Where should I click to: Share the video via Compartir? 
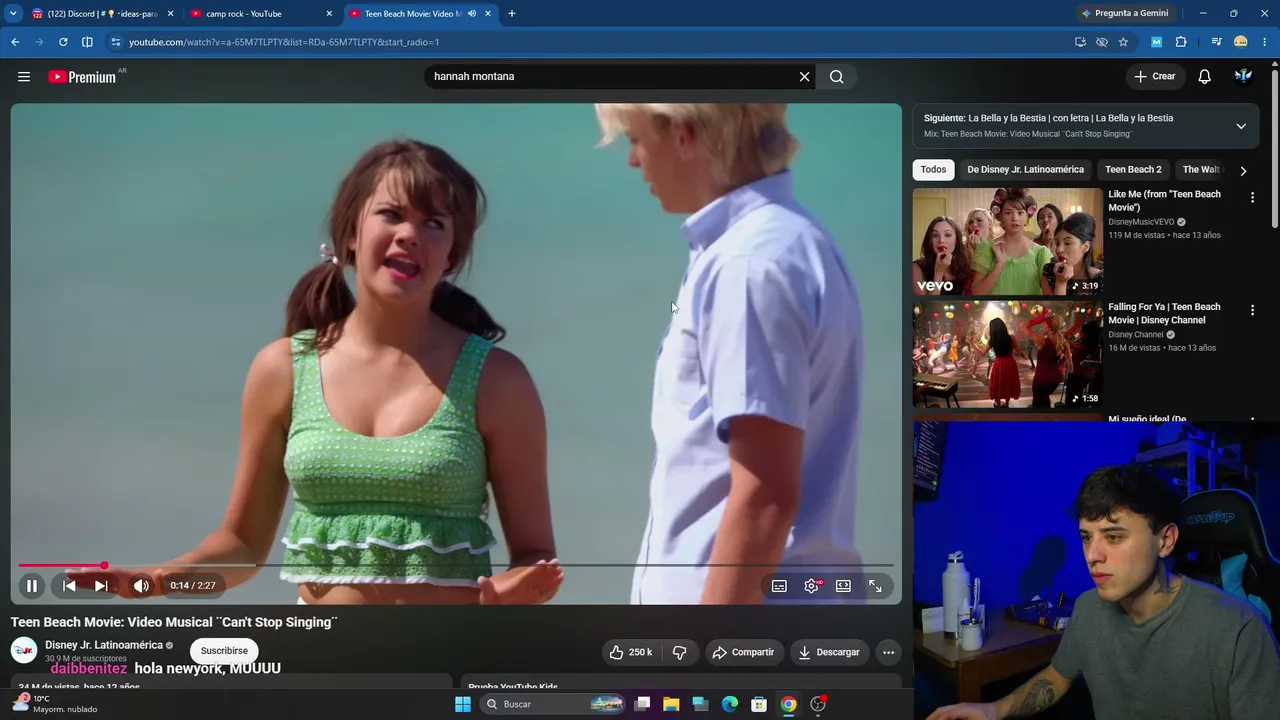pyautogui.click(x=744, y=653)
